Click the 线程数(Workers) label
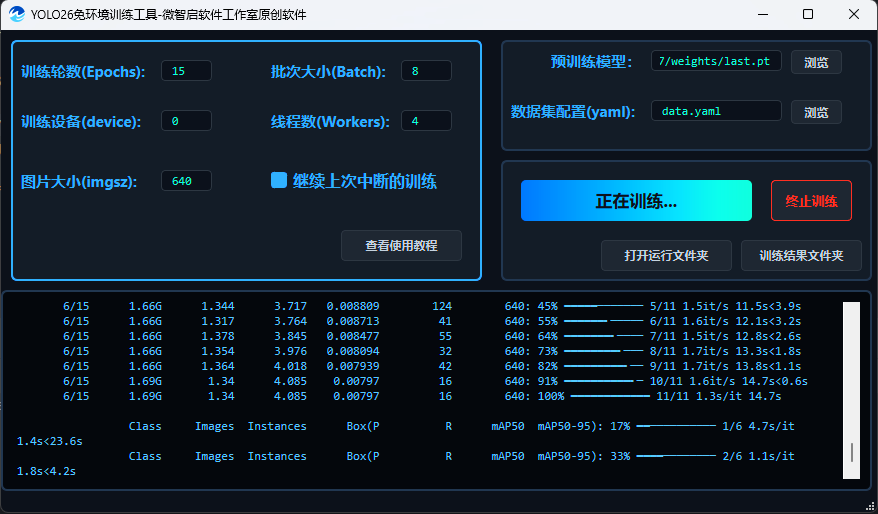The width and height of the screenshot is (878, 514). point(330,122)
